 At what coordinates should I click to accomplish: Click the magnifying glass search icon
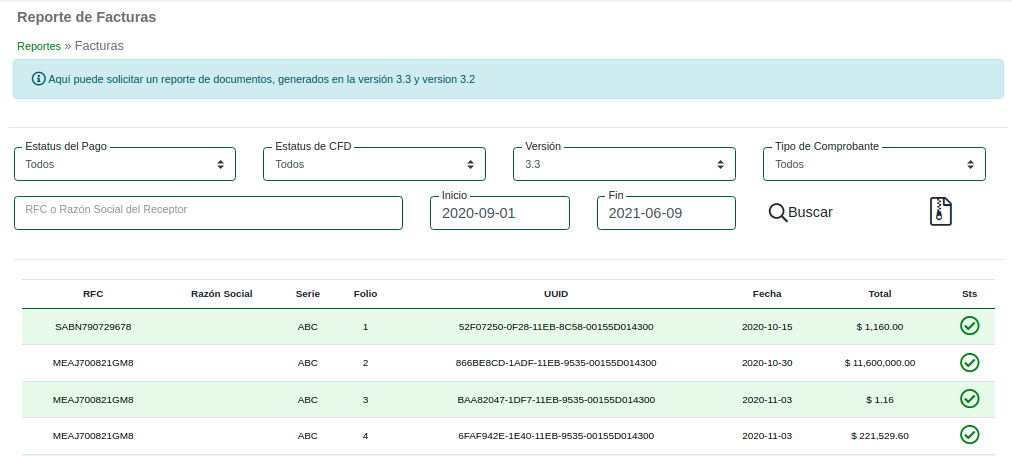tap(777, 212)
